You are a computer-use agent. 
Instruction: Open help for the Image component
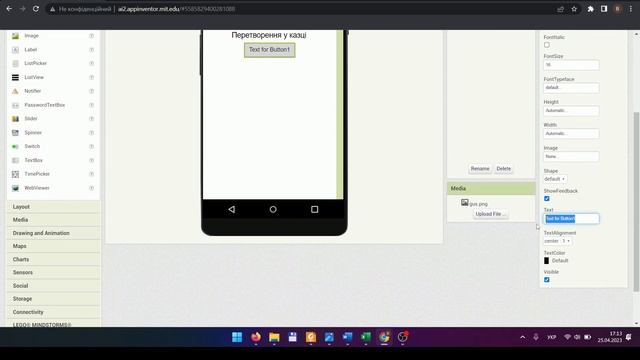[x=92, y=36]
